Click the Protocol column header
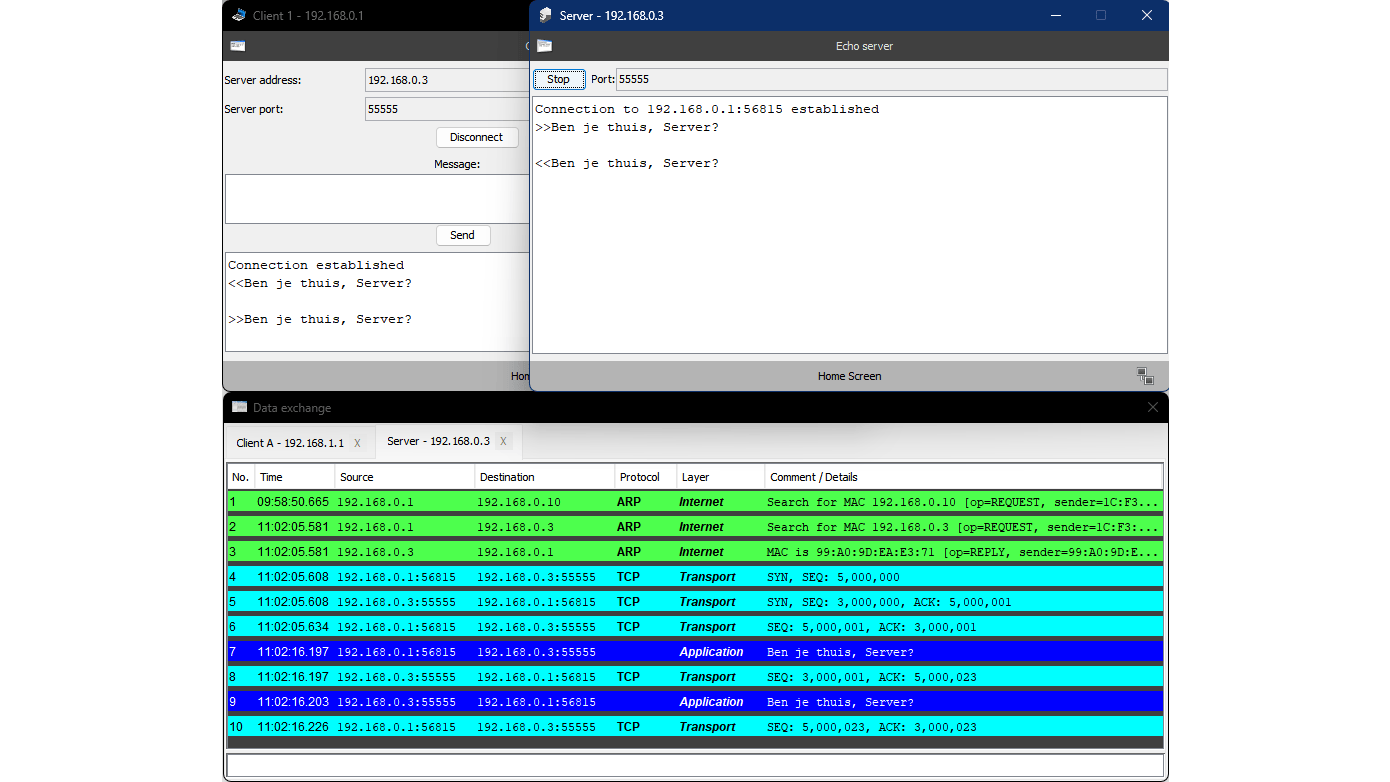The image size is (1390, 782). click(x=646, y=477)
